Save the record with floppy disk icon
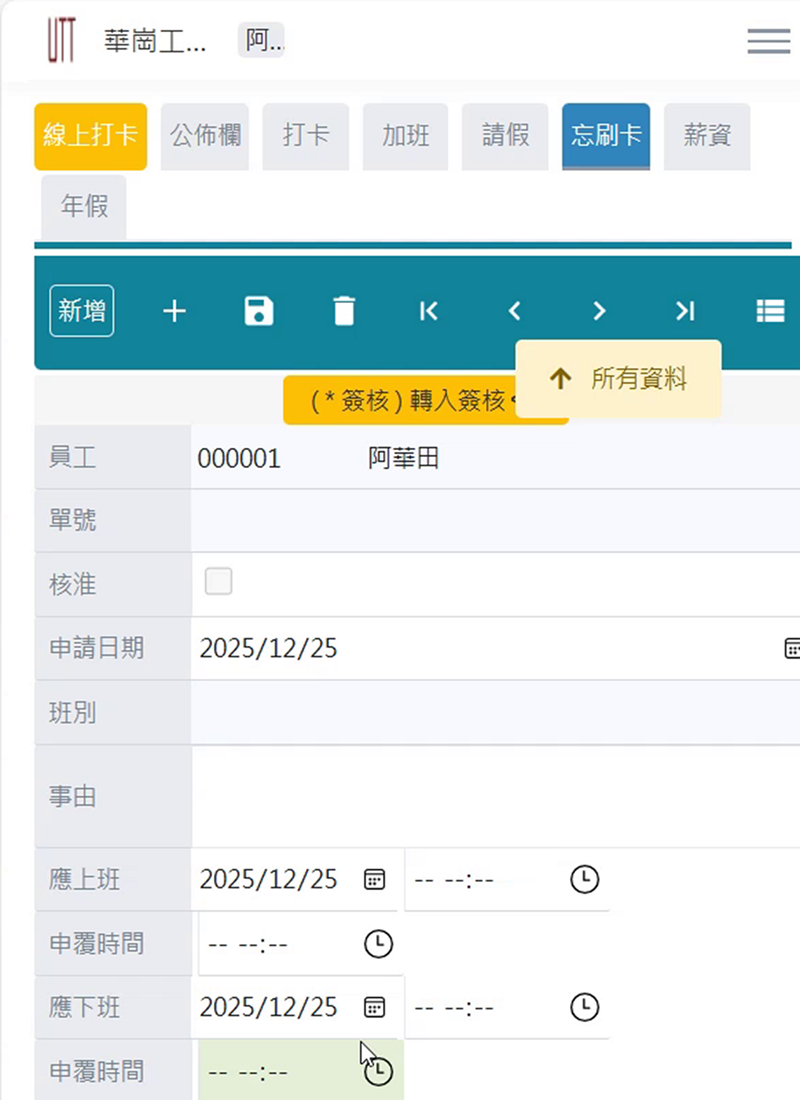Screen dimensions: 800x1100 coord(259,311)
